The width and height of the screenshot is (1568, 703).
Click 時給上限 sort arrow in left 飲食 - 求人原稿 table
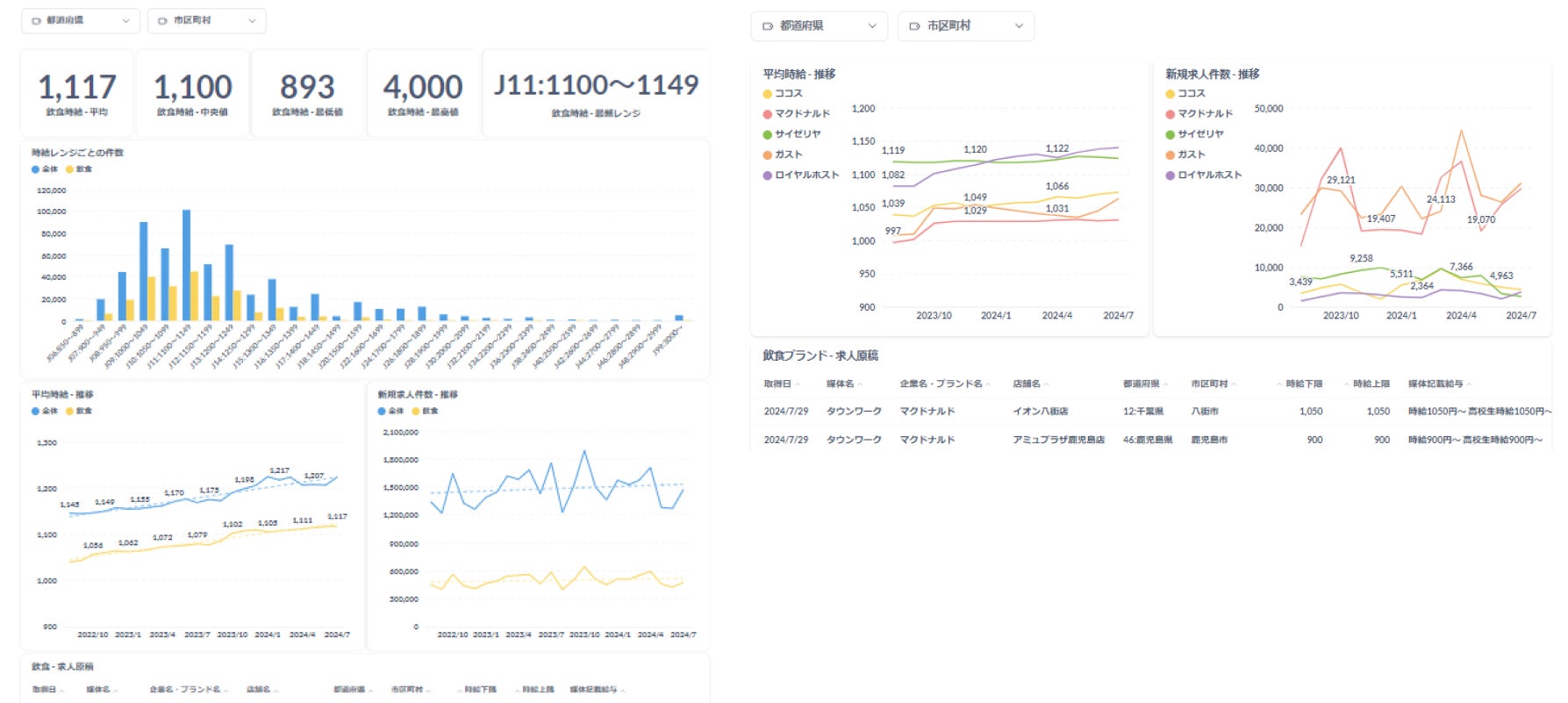click(518, 691)
